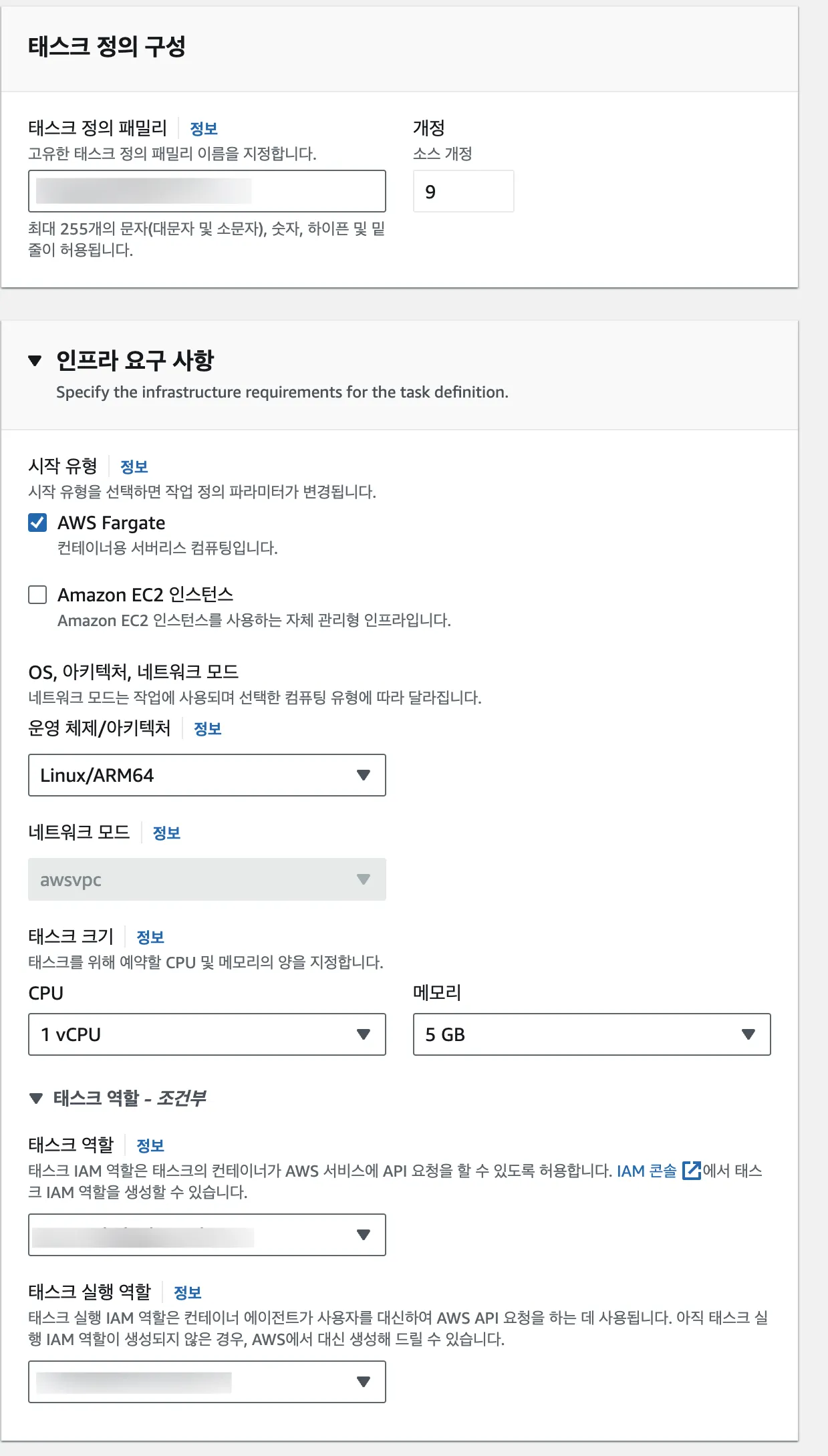Collapse the 태스크 역할 조건부 section
The image size is (828, 1456).
click(x=36, y=1098)
